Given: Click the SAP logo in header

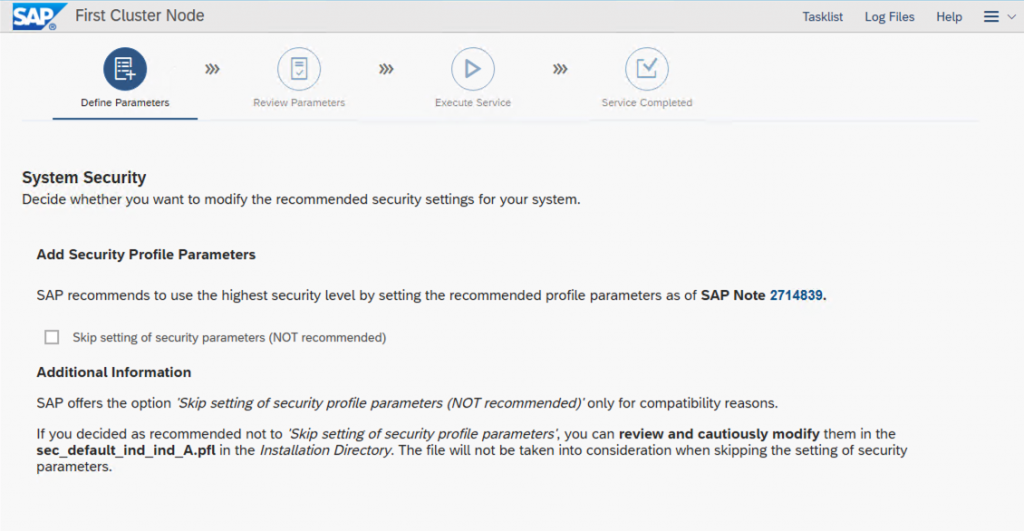Looking at the screenshot, I should point(39,16).
